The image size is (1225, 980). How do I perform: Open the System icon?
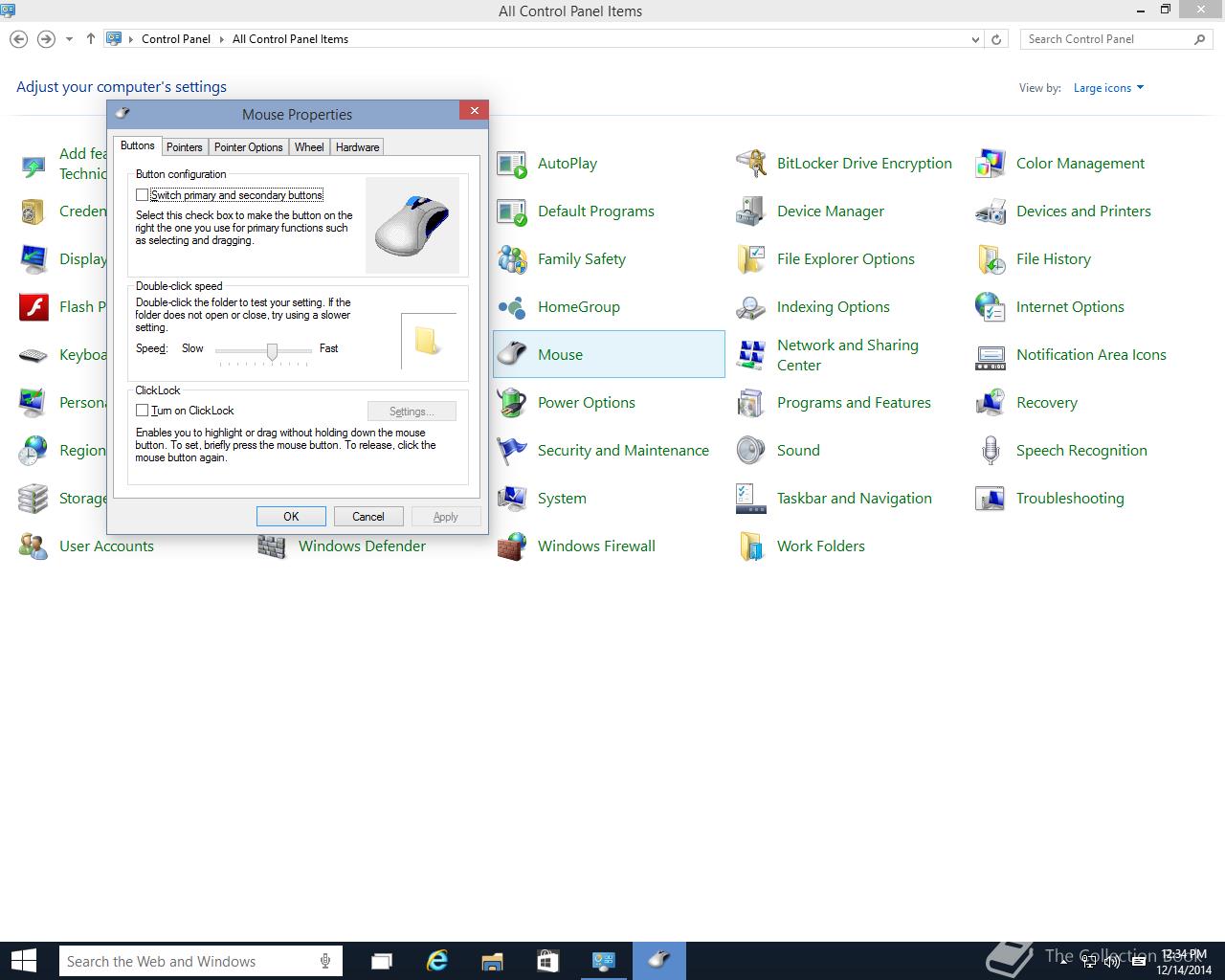point(512,499)
